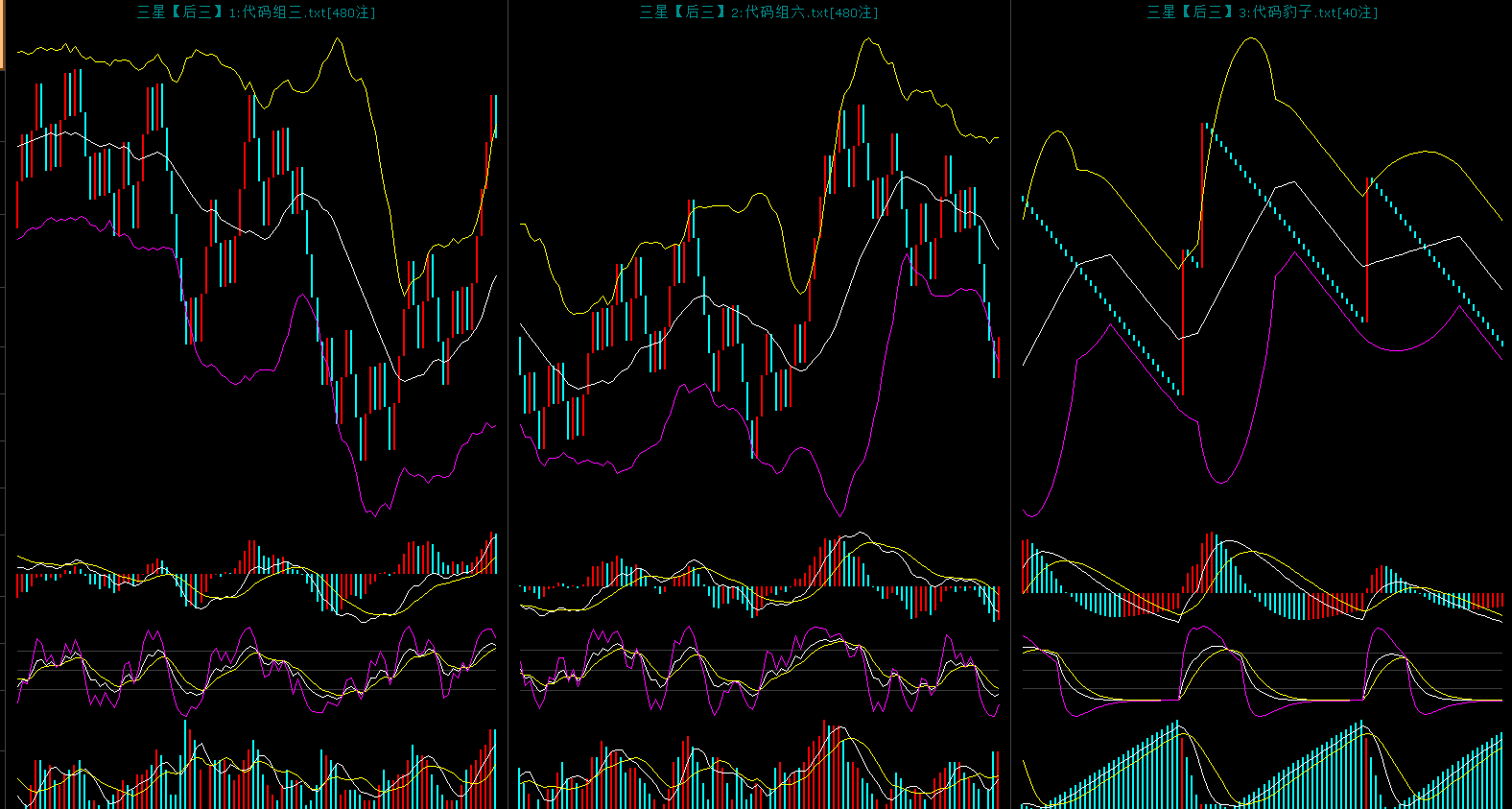Click the yellow upper band peak in 代码豹子
The height and width of the screenshot is (809, 1512).
tap(1251, 39)
